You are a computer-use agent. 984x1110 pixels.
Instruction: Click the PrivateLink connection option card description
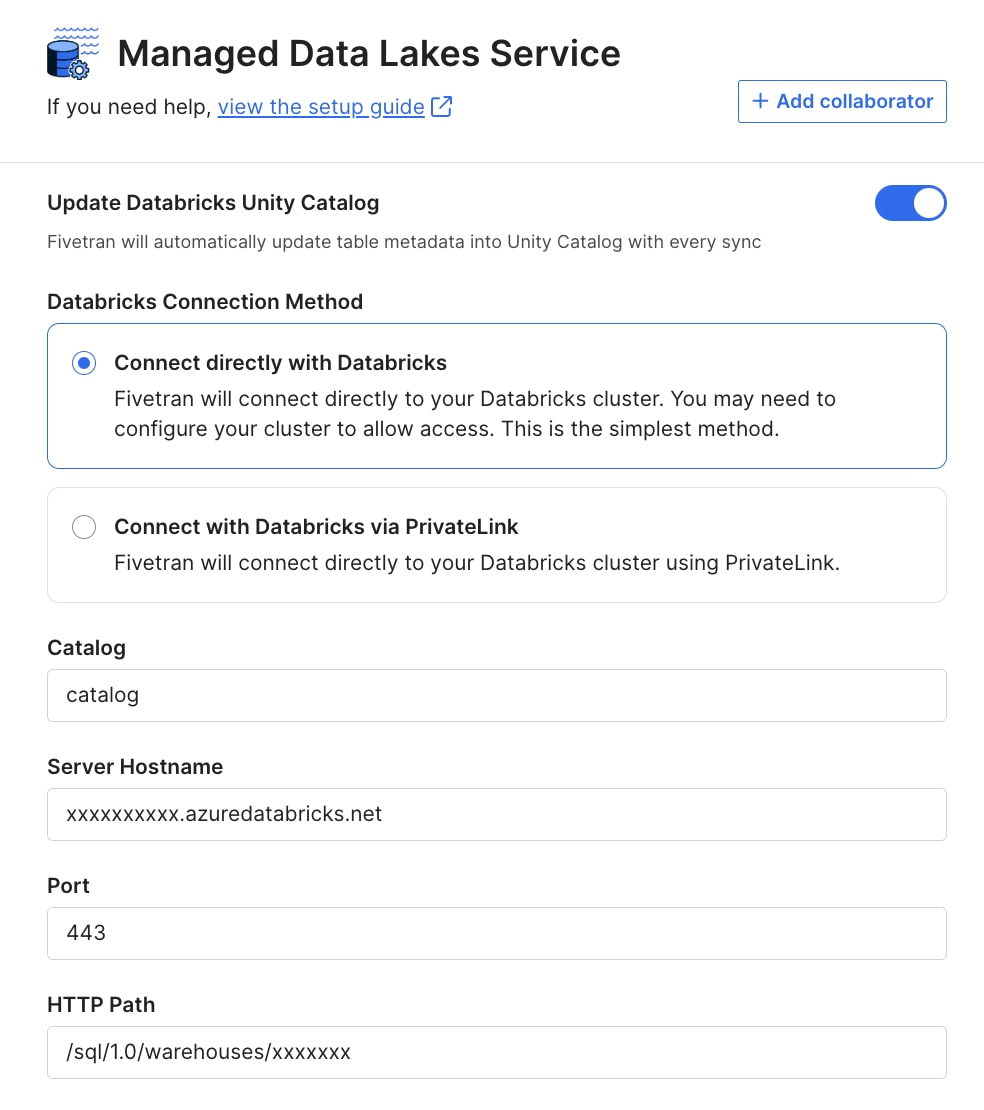click(x=476, y=563)
